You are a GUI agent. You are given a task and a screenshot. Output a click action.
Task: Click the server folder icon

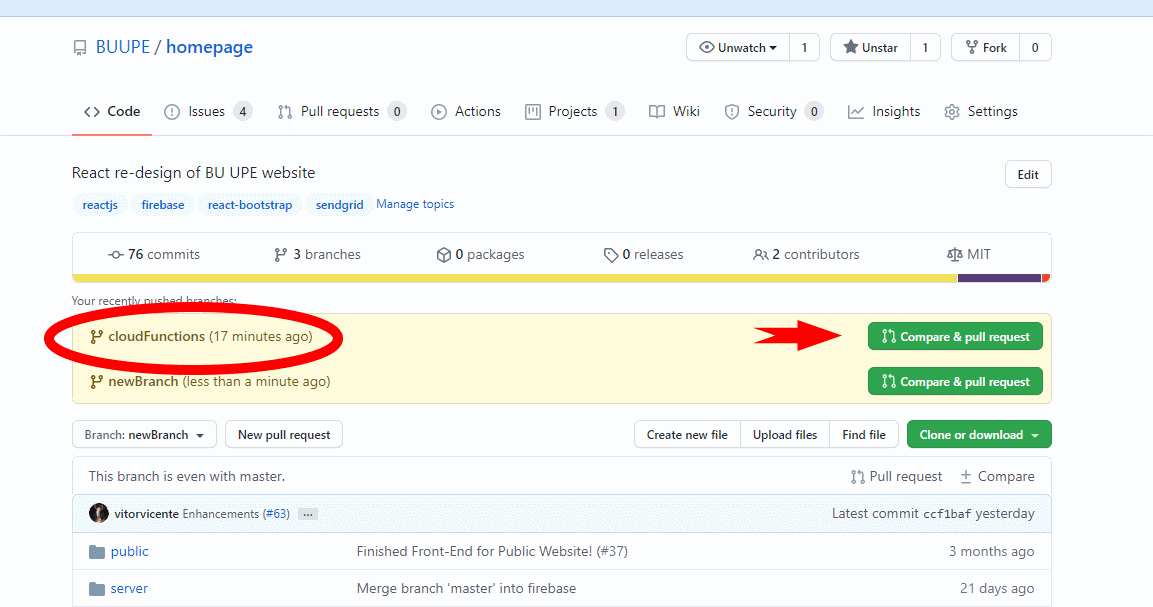tap(96, 589)
